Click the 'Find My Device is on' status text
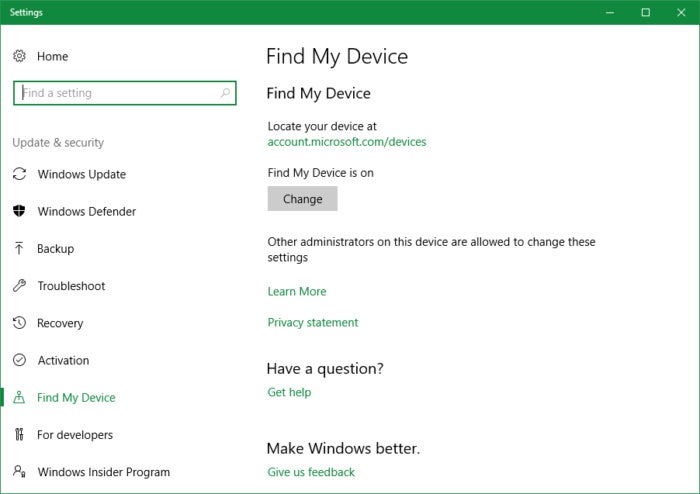This screenshot has width=700, height=494. [321, 173]
